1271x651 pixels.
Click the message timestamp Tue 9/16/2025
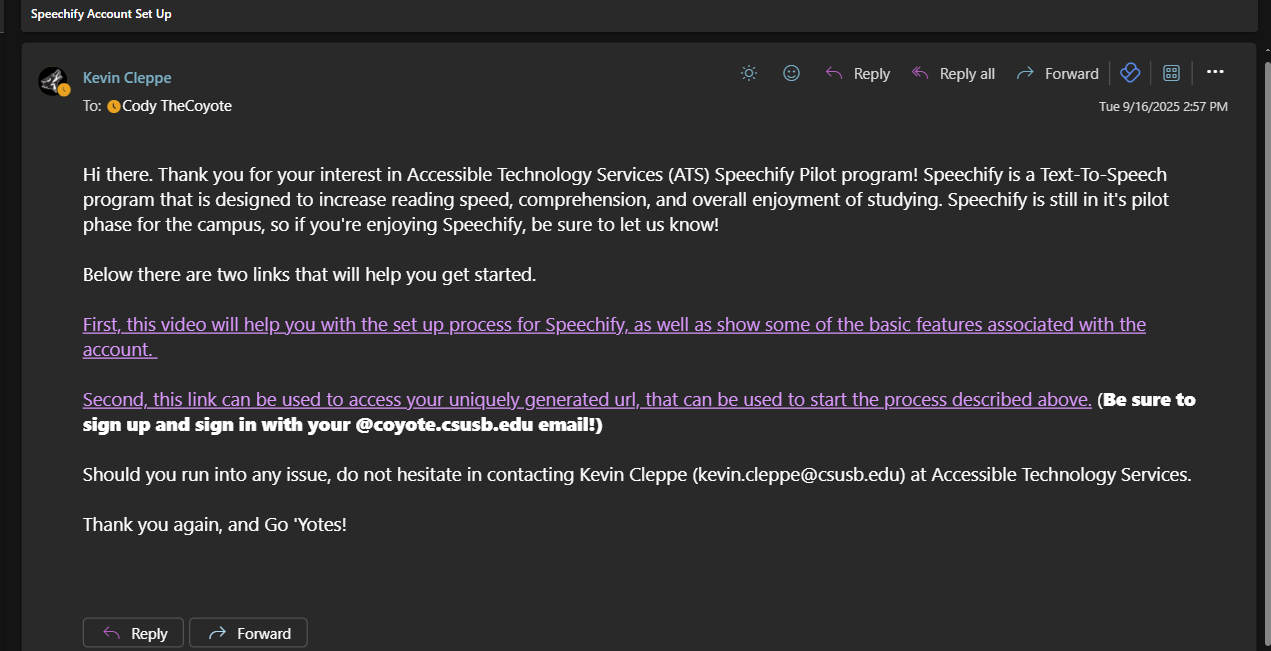(1163, 106)
